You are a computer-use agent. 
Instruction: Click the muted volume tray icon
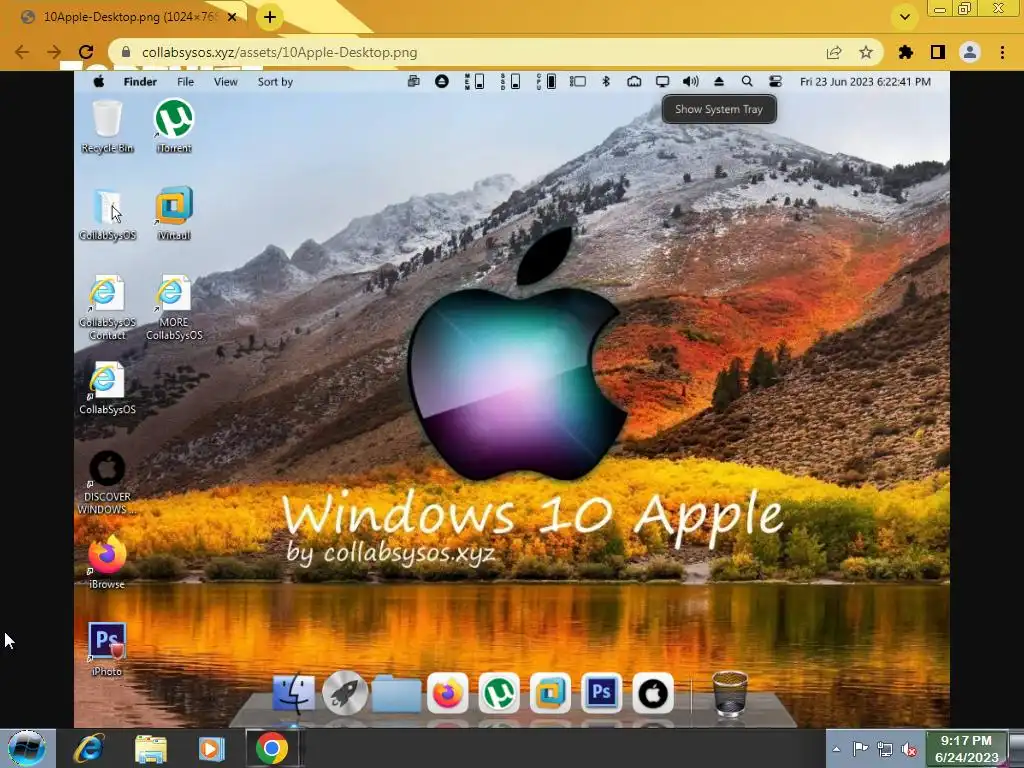tap(909, 749)
